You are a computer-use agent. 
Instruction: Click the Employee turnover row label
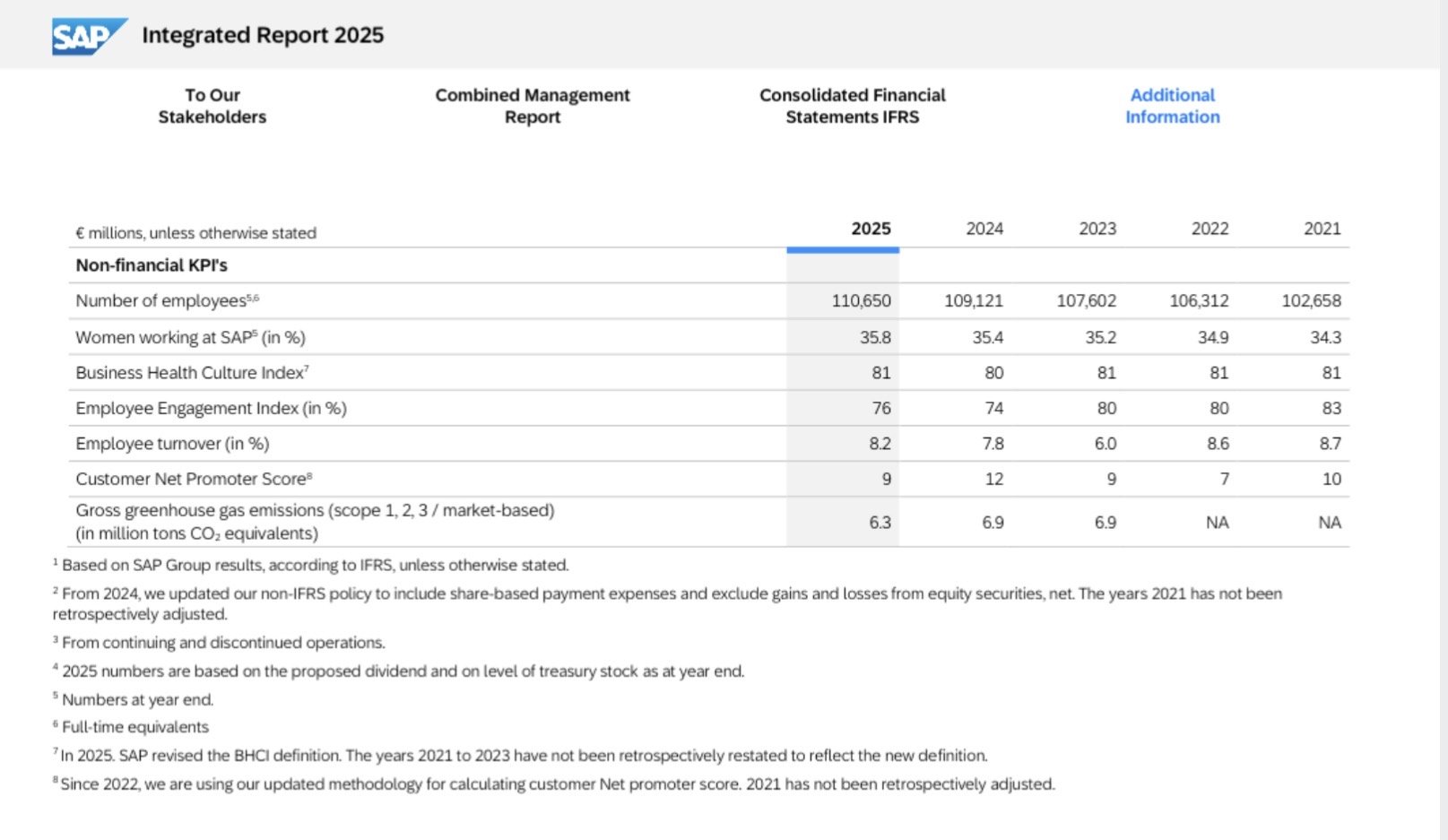pos(172,444)
